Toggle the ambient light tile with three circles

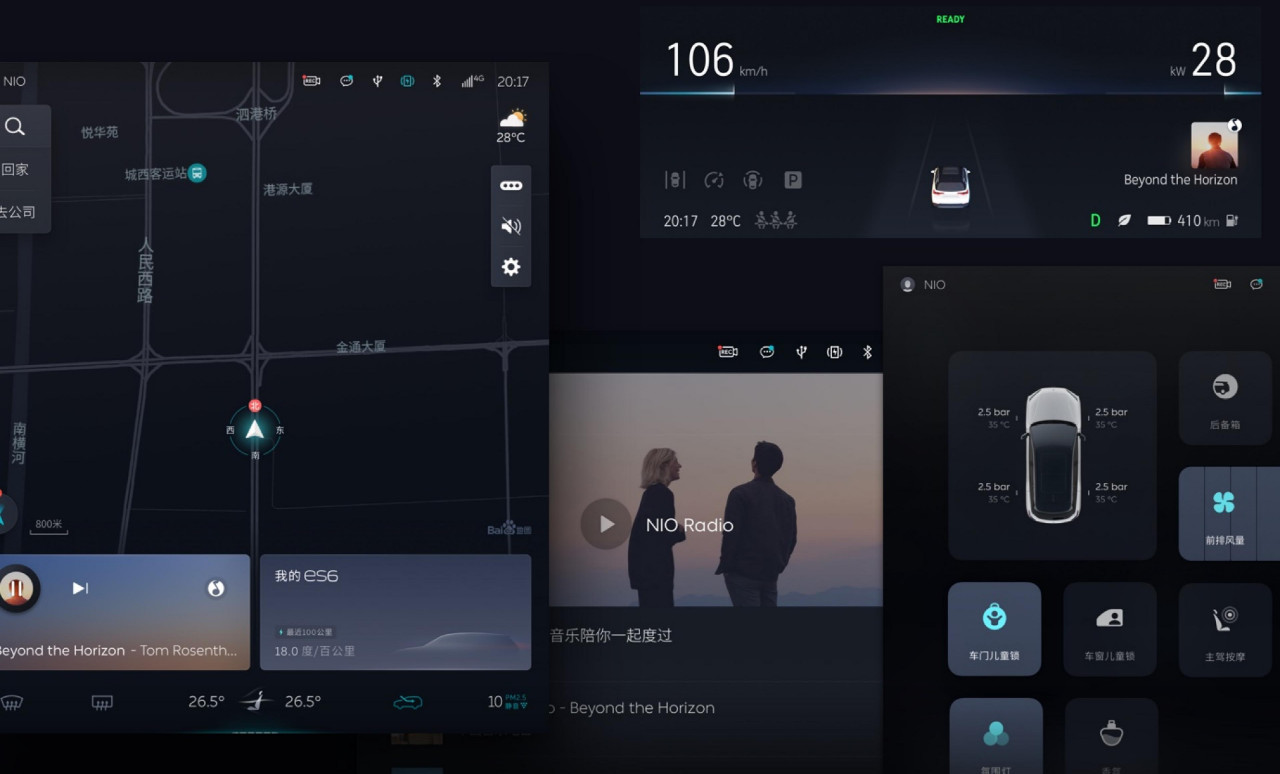click(995, 736)
